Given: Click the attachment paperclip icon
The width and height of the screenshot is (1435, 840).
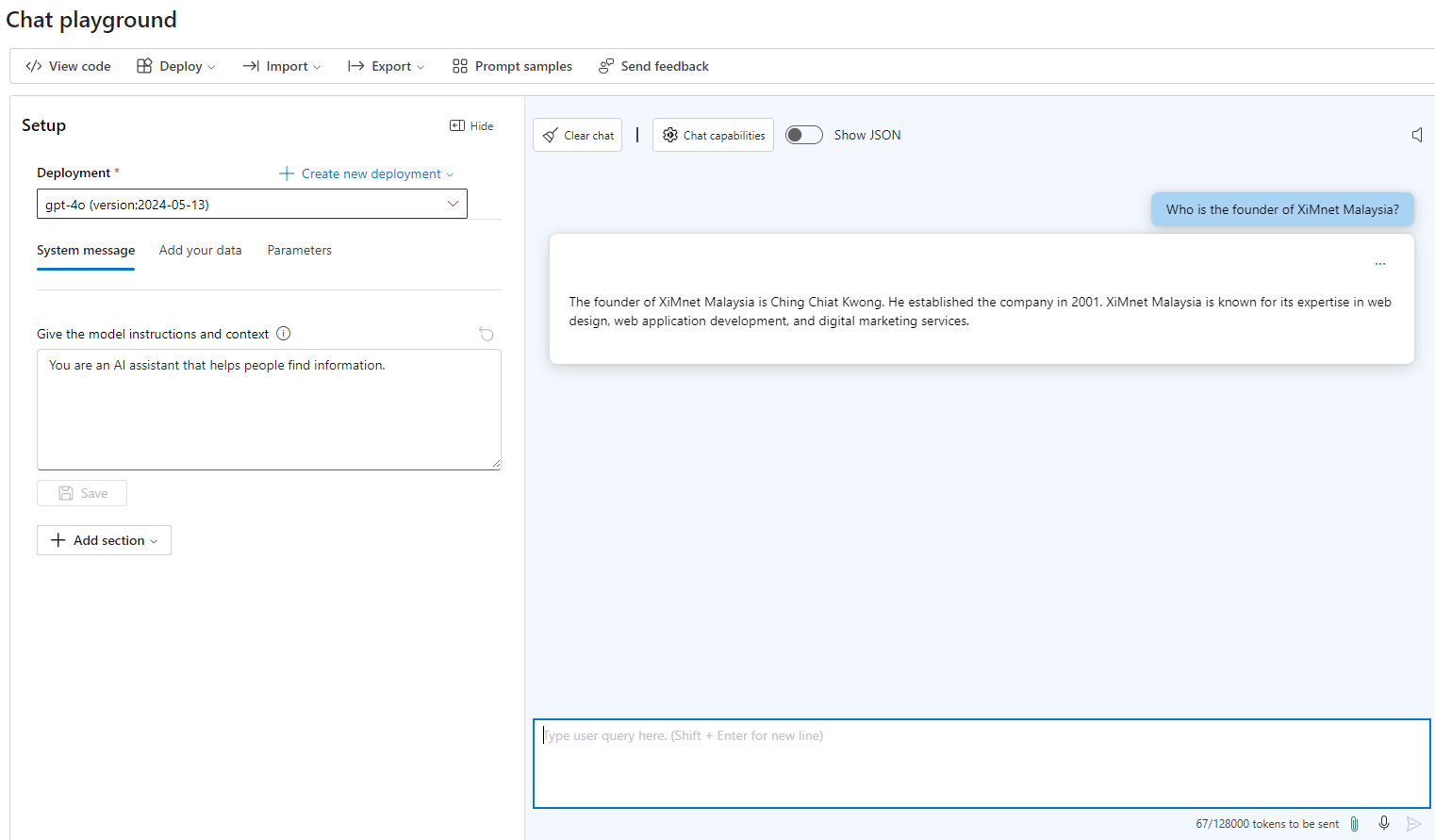Looking at the screenshot, I should pyautogui.click(x=1355, y=823).
